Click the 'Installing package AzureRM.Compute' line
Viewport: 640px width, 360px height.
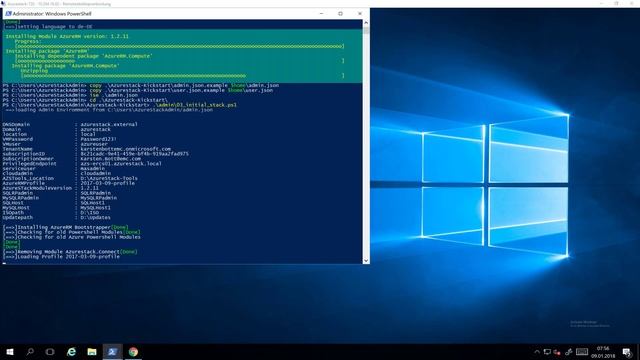click(65, 66)
